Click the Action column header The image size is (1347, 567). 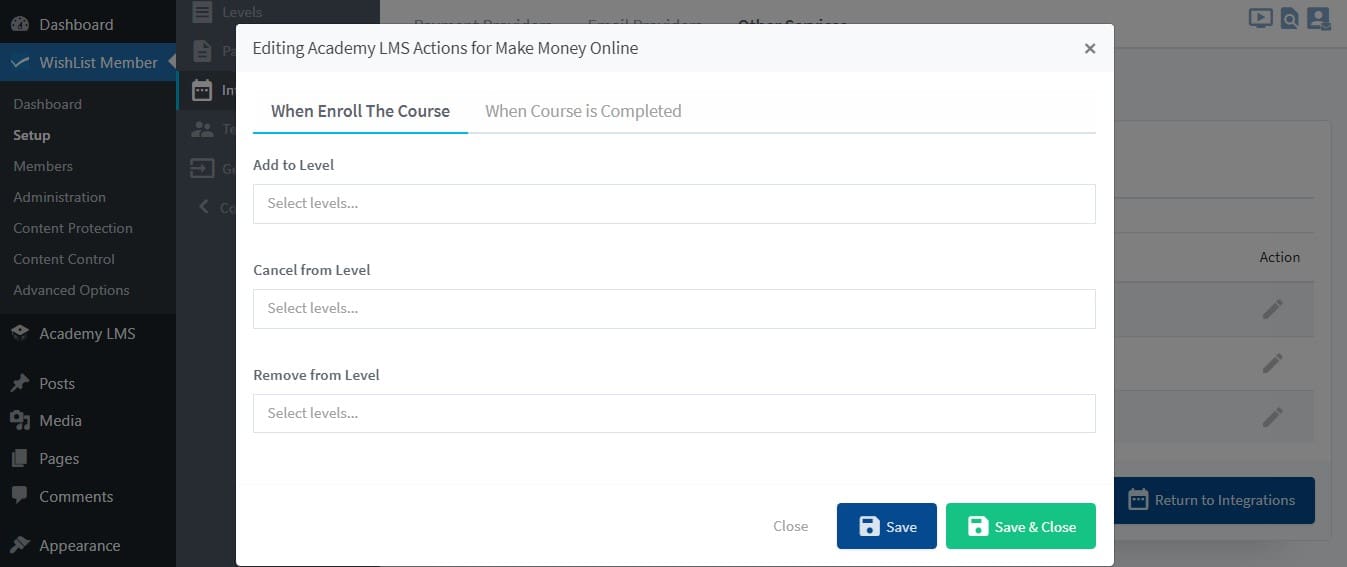[1279, 257]
